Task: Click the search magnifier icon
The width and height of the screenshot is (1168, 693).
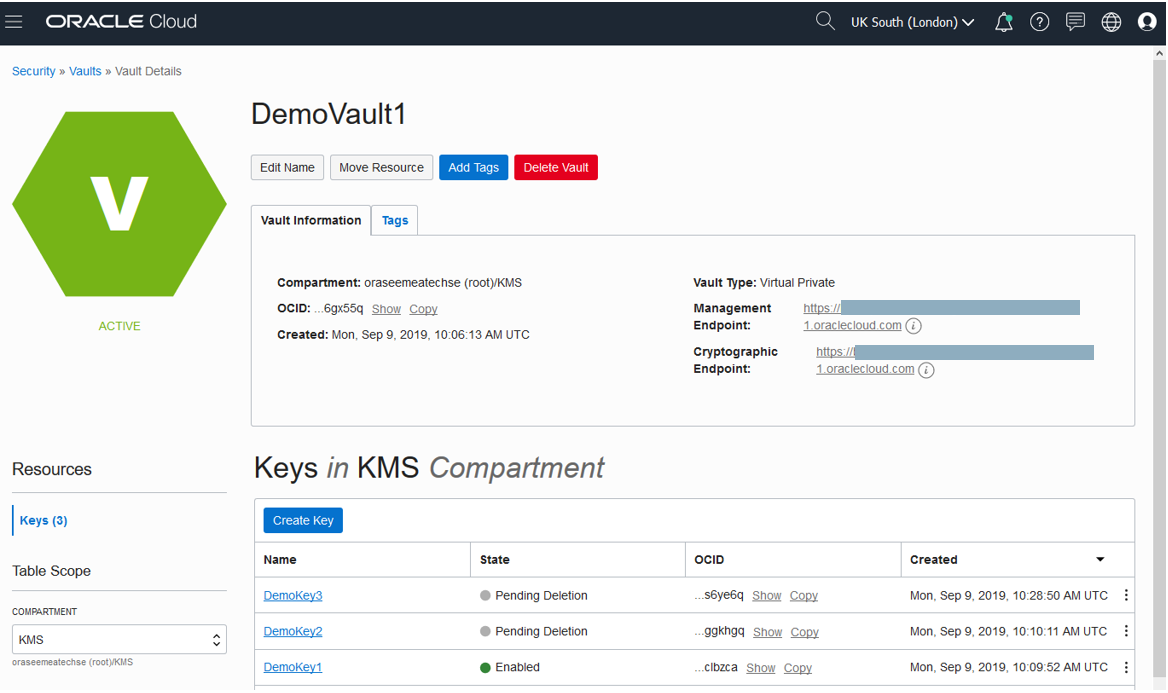Action: point(824,22)
